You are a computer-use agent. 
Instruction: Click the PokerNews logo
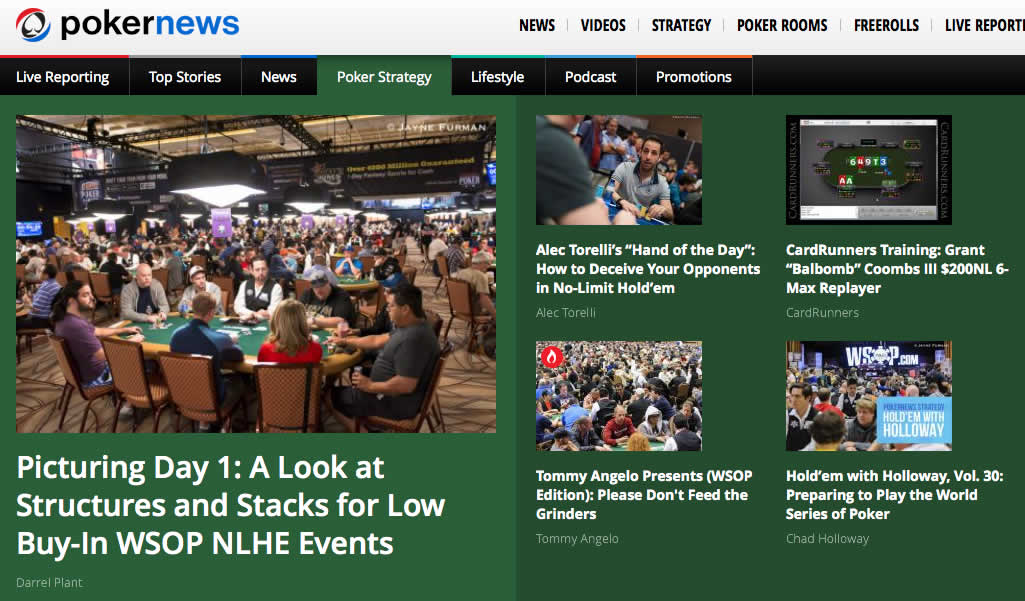127,25
